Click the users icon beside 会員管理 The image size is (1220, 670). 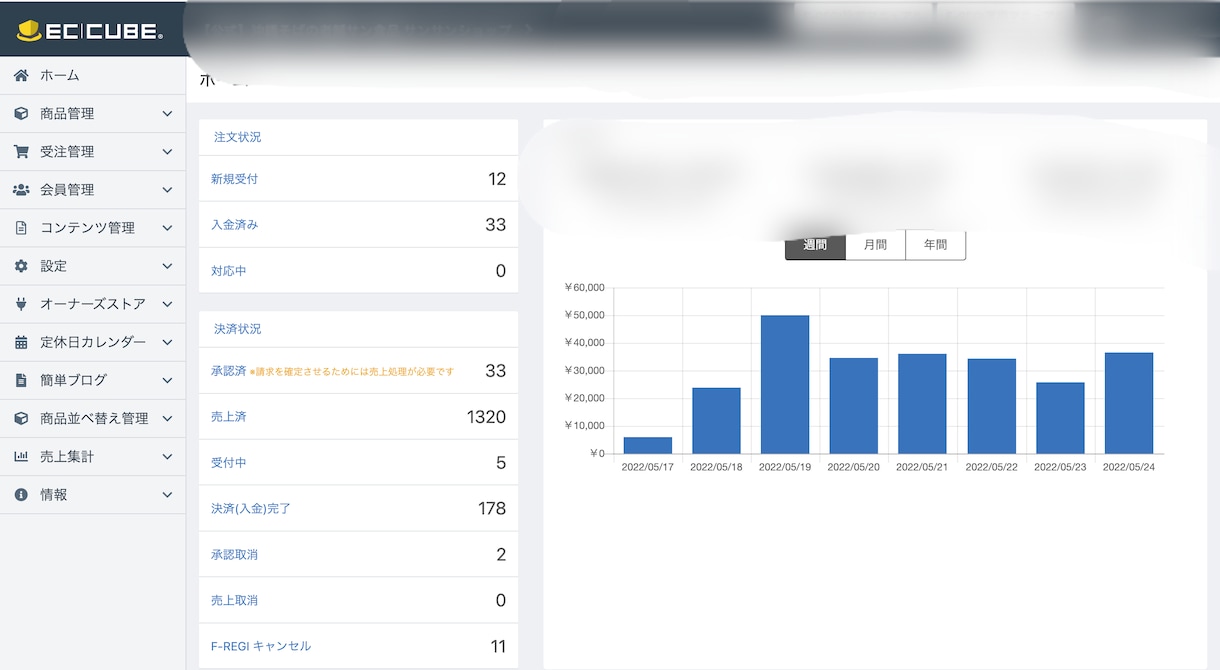tap(21, 190)
